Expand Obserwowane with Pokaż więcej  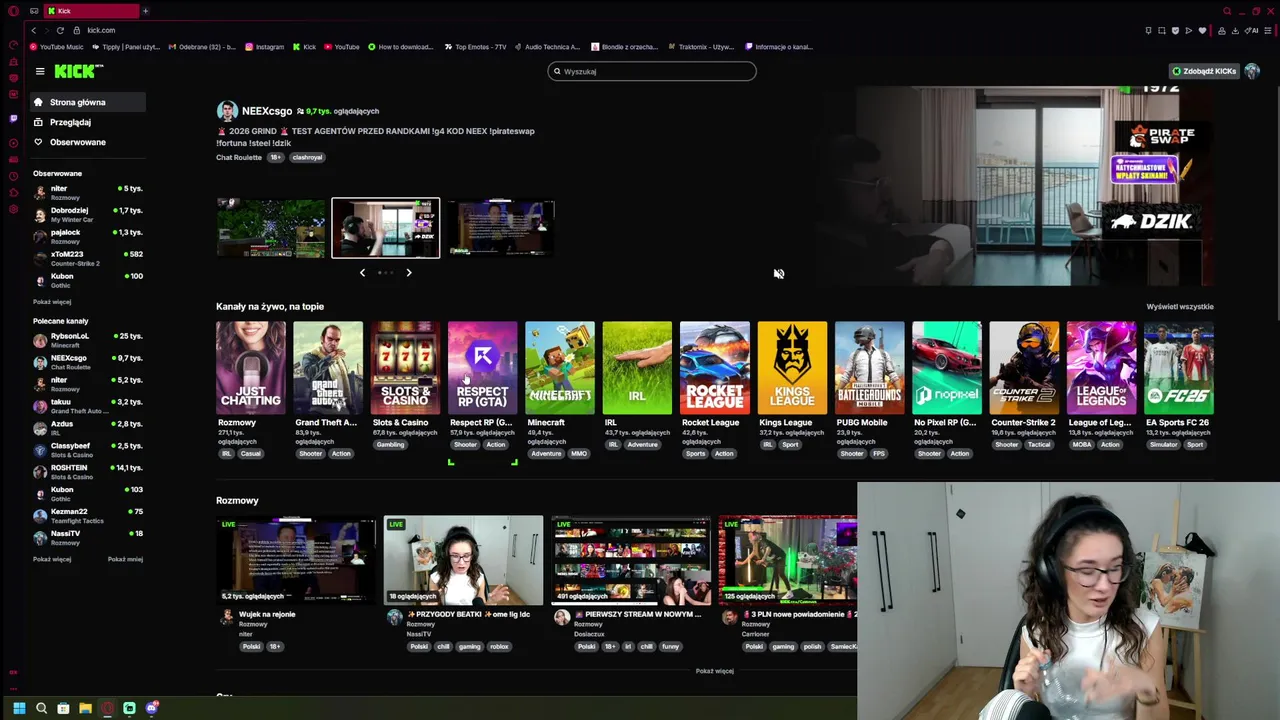[52, 302]
